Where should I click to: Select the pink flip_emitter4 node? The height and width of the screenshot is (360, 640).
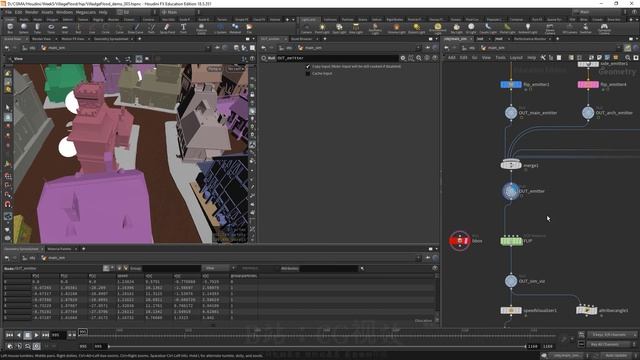click(588, 84)
